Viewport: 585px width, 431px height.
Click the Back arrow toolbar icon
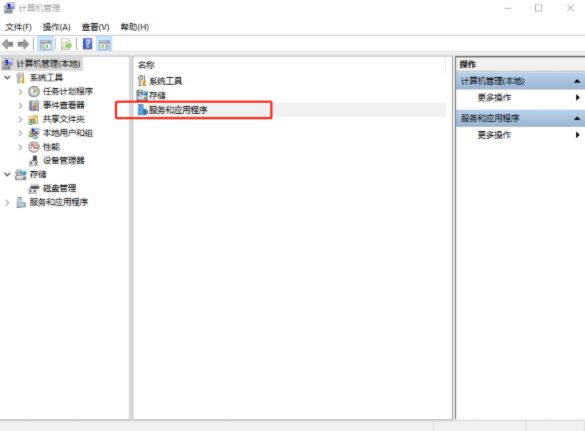point(8,44)
